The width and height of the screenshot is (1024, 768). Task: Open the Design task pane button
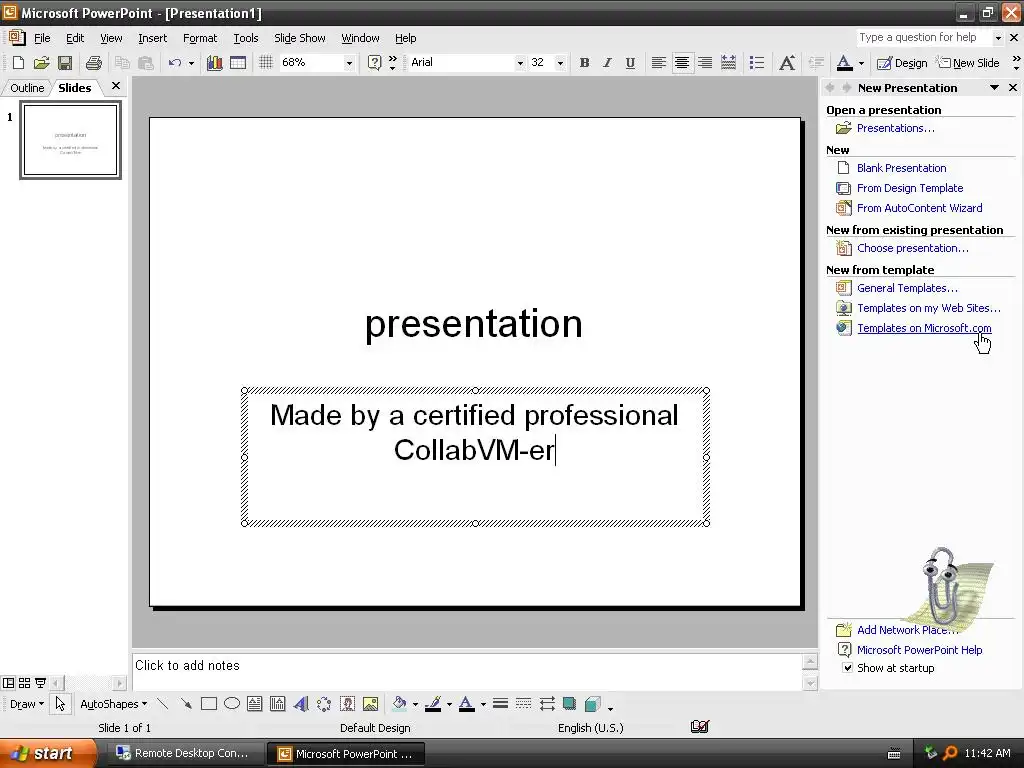pos(902,63)
